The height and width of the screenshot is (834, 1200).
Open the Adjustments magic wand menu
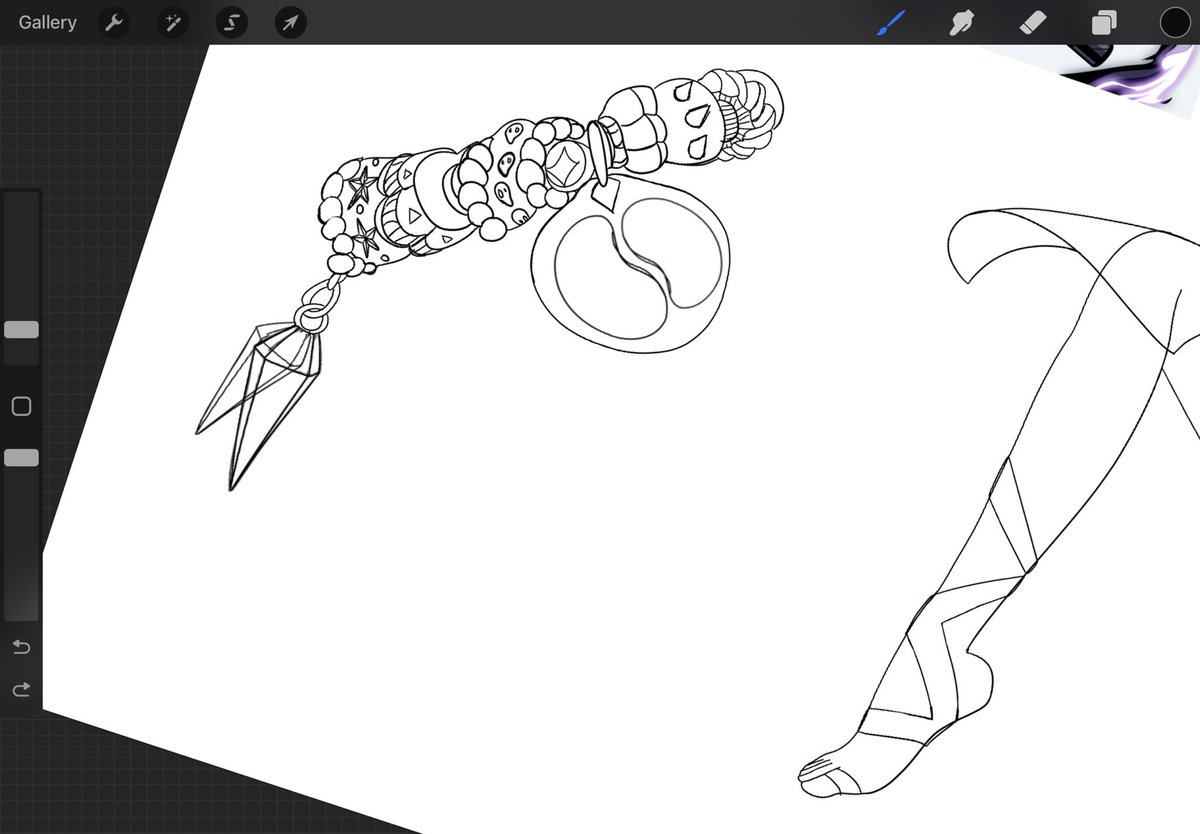(172, 22)
